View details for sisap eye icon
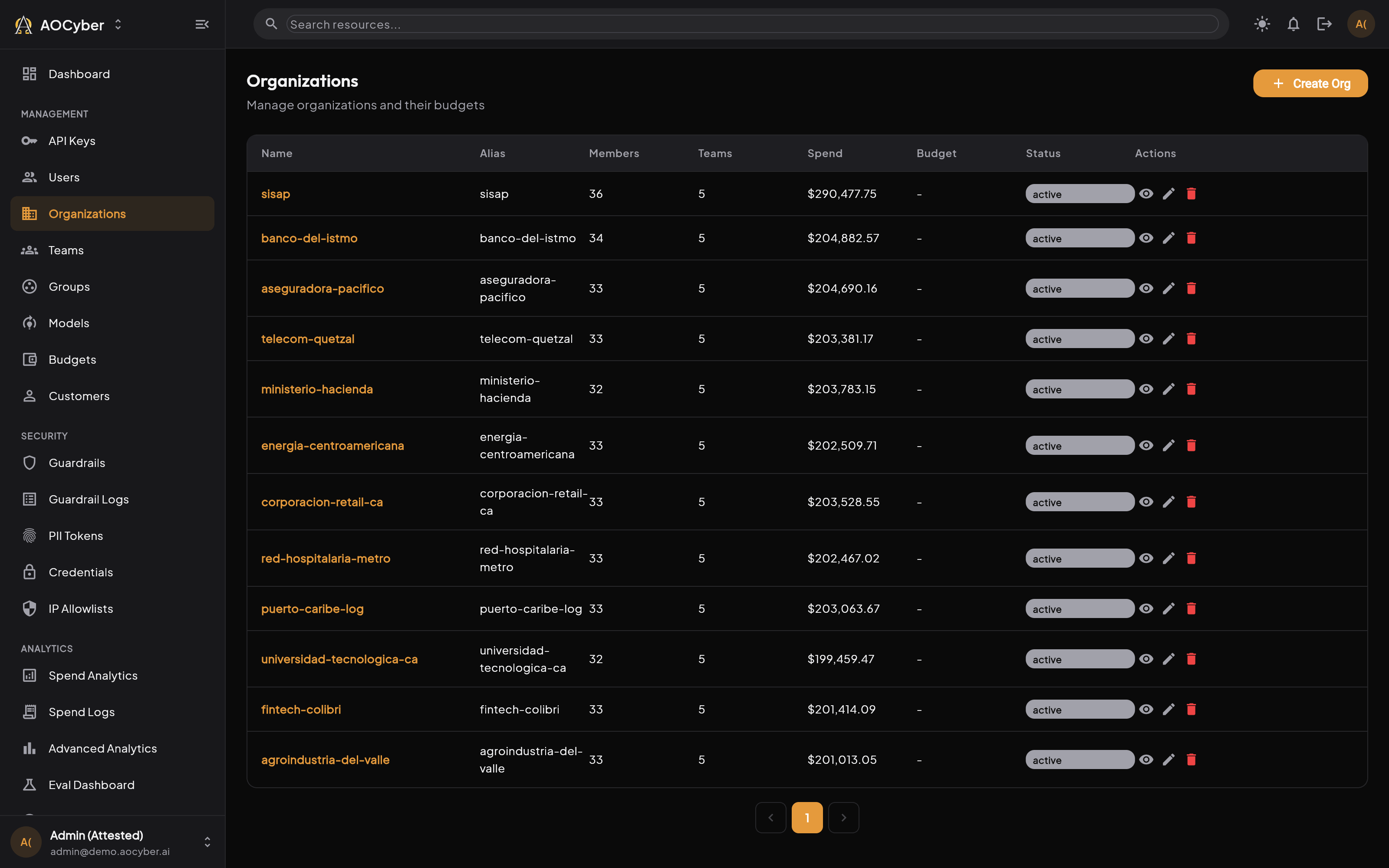 pos(1146,194)
